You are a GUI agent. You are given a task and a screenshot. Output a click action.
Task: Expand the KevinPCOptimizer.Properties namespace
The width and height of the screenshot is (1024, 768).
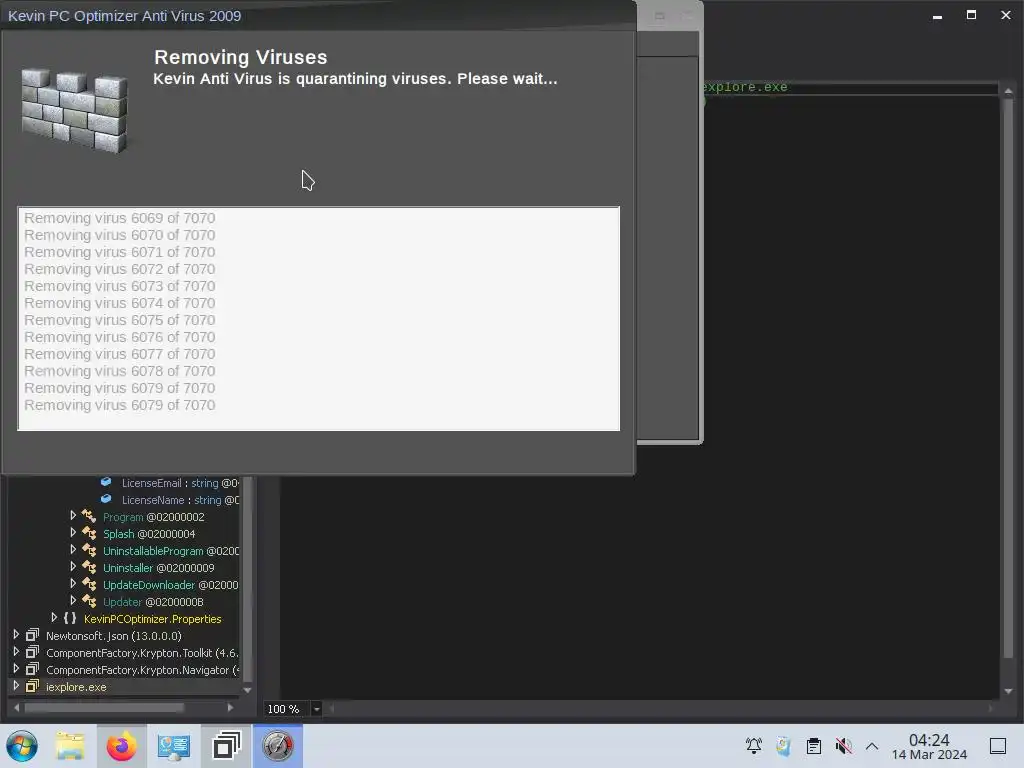(54, 618)
